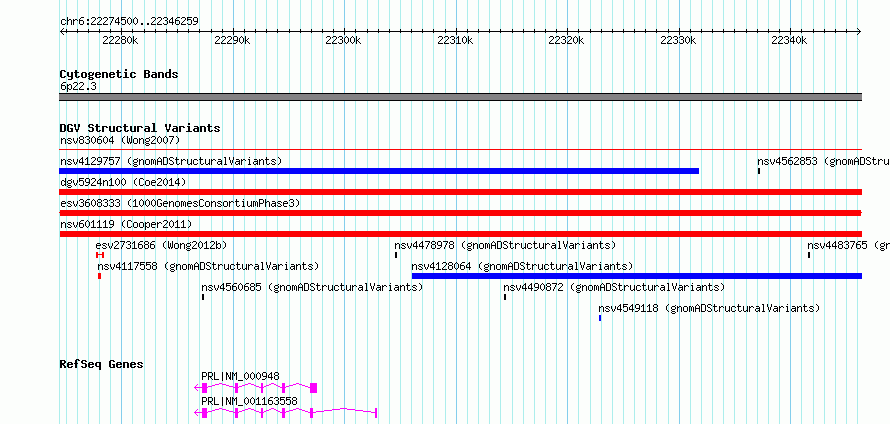890x424 pixels.
Task: Click the RefSeq Genes track title
Action: tap(101, 364)
